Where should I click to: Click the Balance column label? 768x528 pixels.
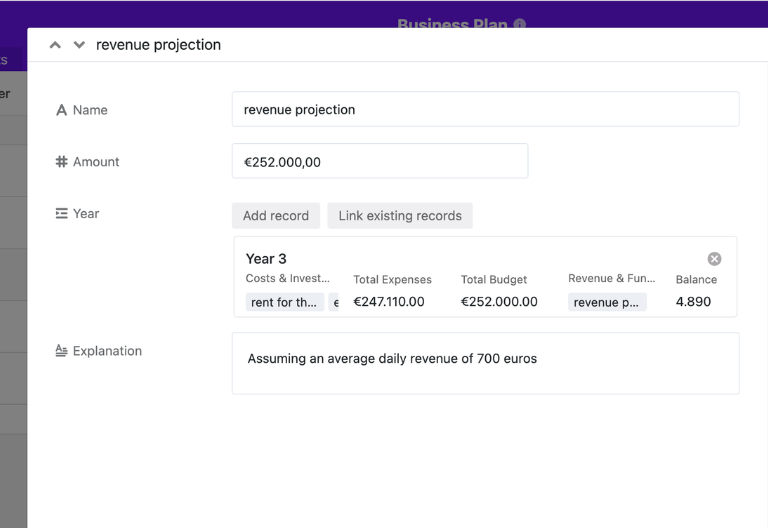click(x=696, y=280)
